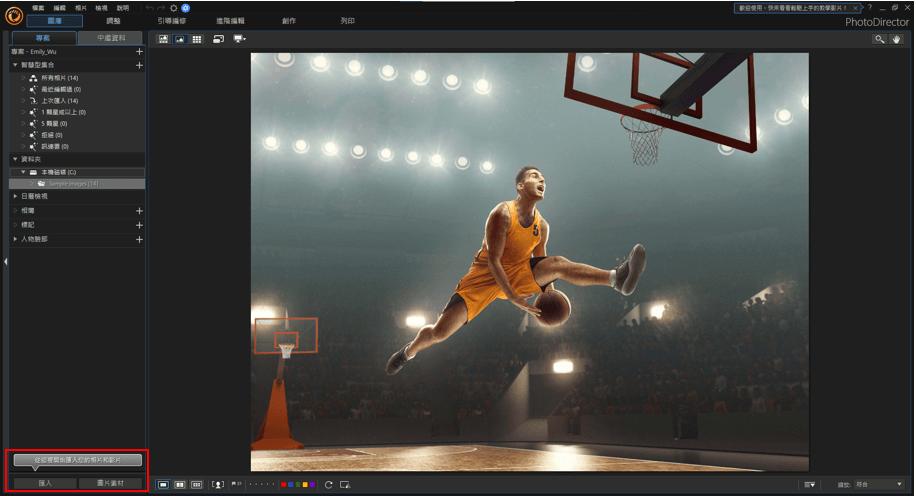
Task: Open the first File menu
Action: pyautogui.click(x=39, y=8)
